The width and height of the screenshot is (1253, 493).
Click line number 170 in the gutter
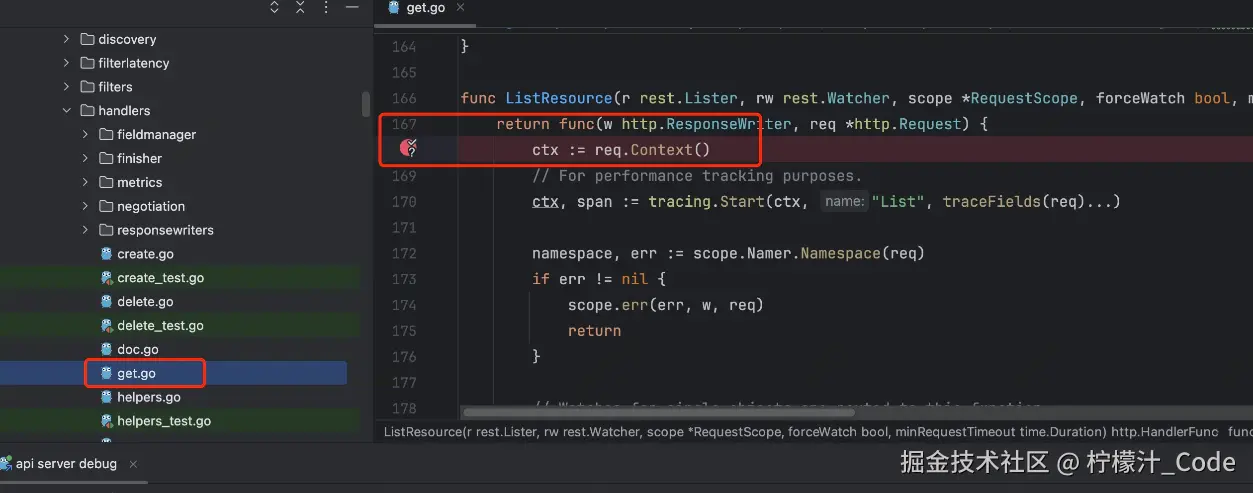[404, 202]
